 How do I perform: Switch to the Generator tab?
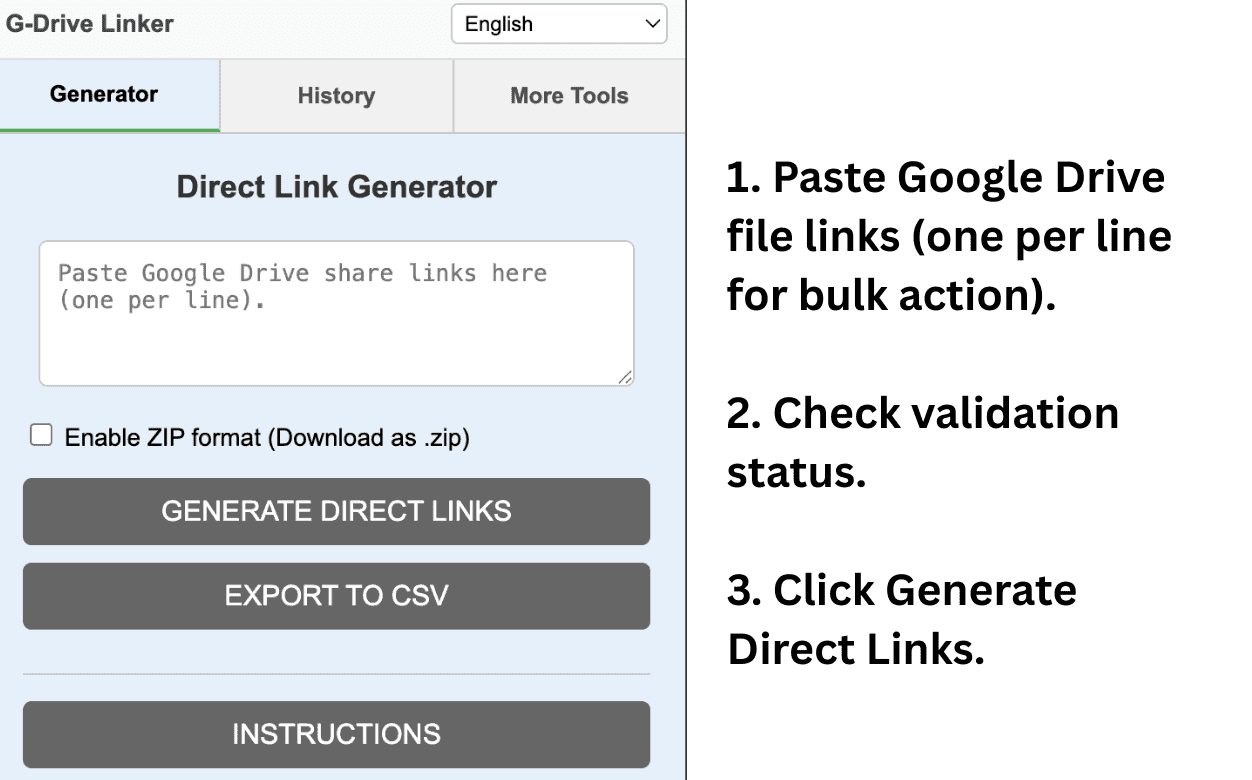coord(104,95)
